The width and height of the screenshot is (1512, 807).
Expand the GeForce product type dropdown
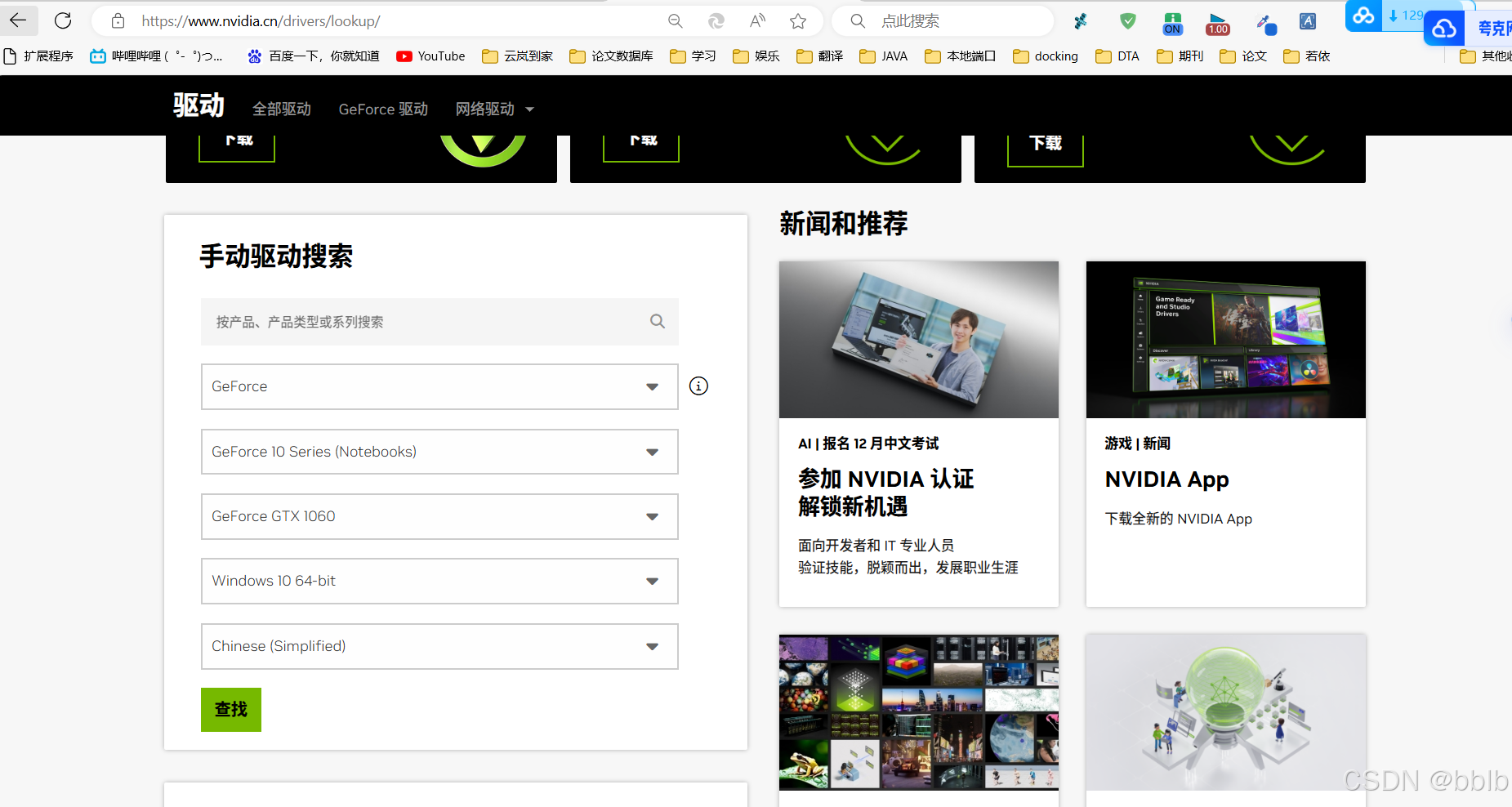[439, 386]
